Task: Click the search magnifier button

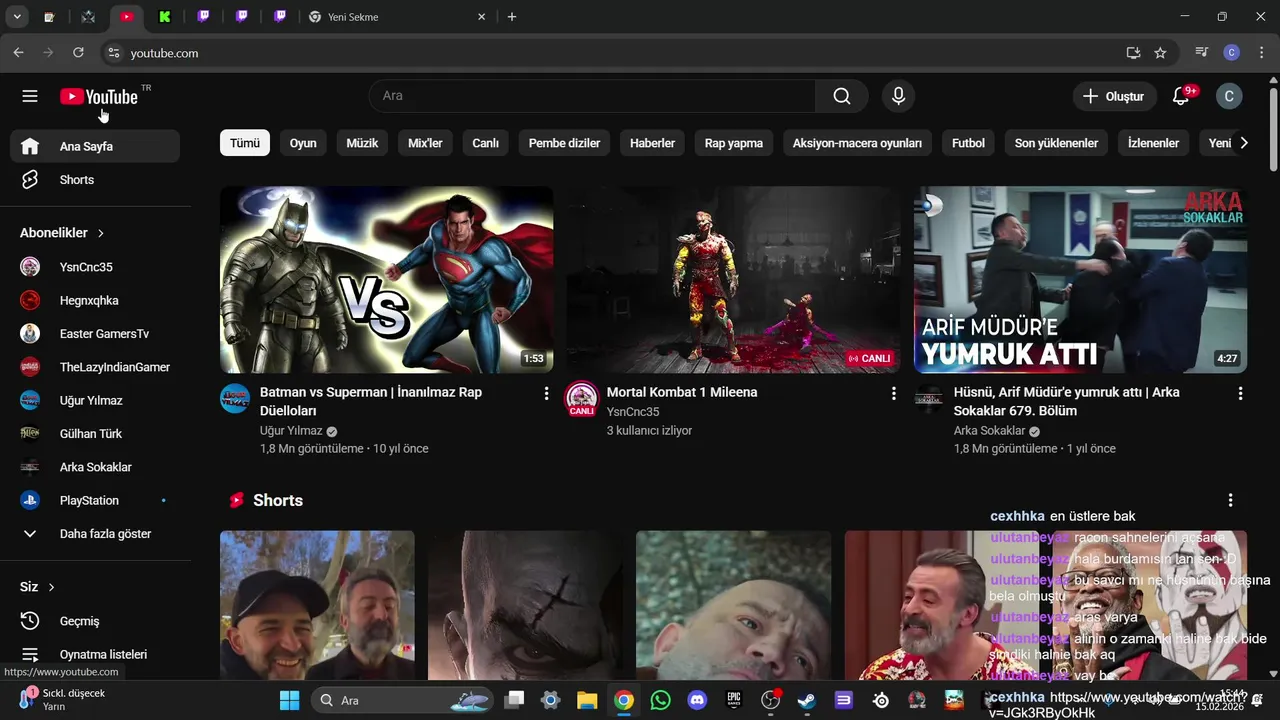Action: pos(842,96)
